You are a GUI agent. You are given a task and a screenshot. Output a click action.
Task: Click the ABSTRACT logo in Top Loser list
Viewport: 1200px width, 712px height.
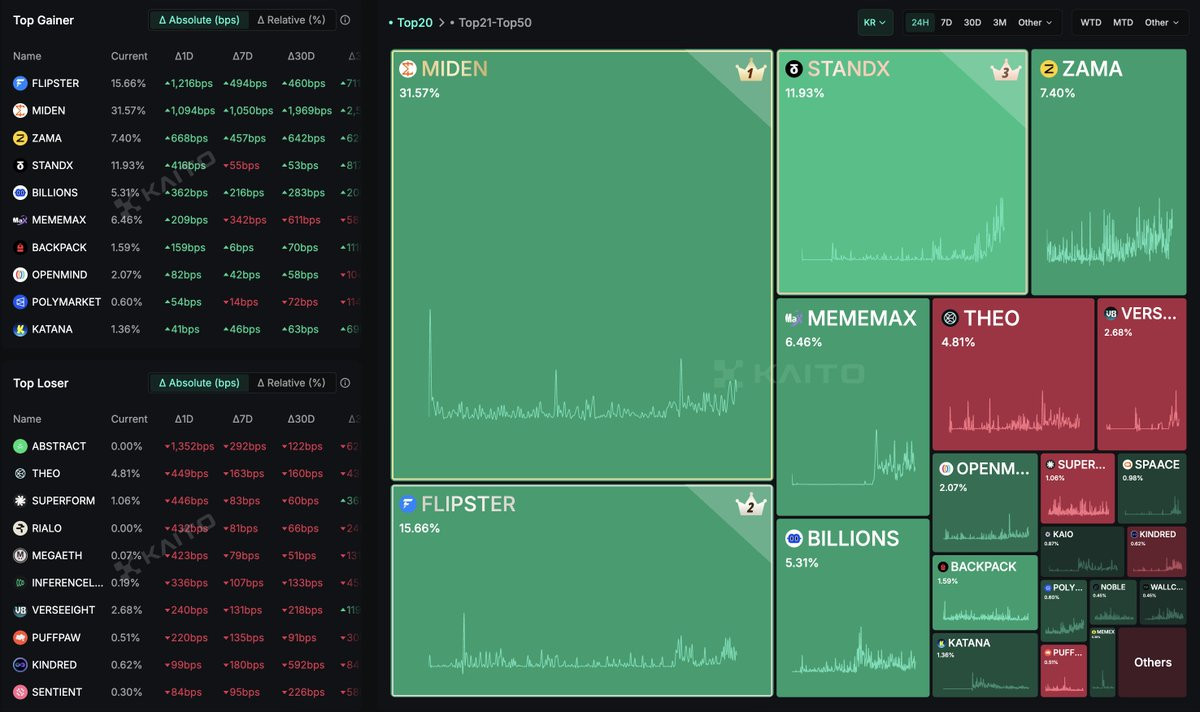pyautogui.click(x=20, y=446)
